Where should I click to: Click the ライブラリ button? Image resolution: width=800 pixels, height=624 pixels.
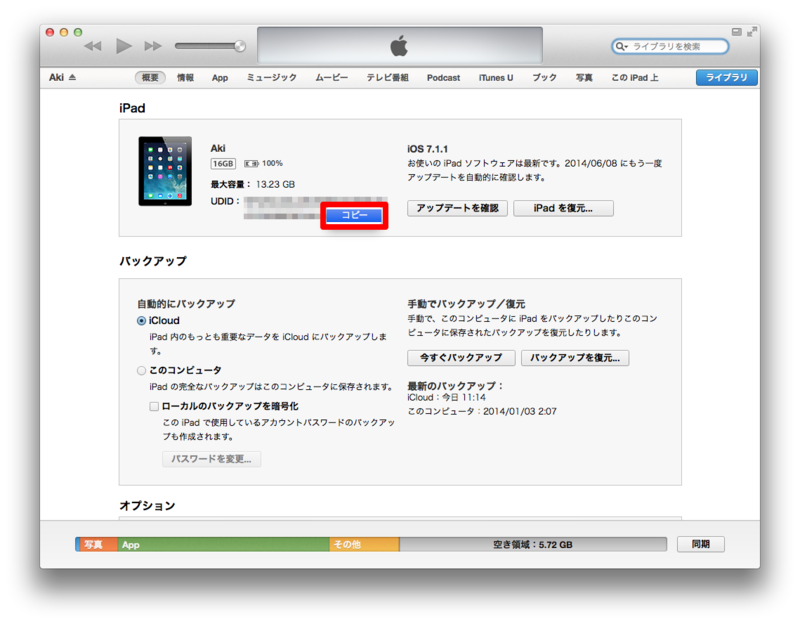coord(727,78)
